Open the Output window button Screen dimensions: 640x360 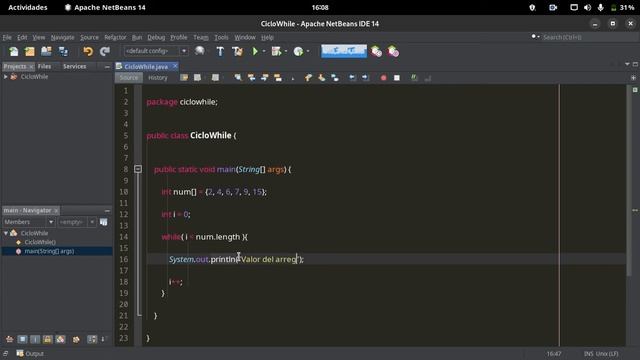click(30, 353)
